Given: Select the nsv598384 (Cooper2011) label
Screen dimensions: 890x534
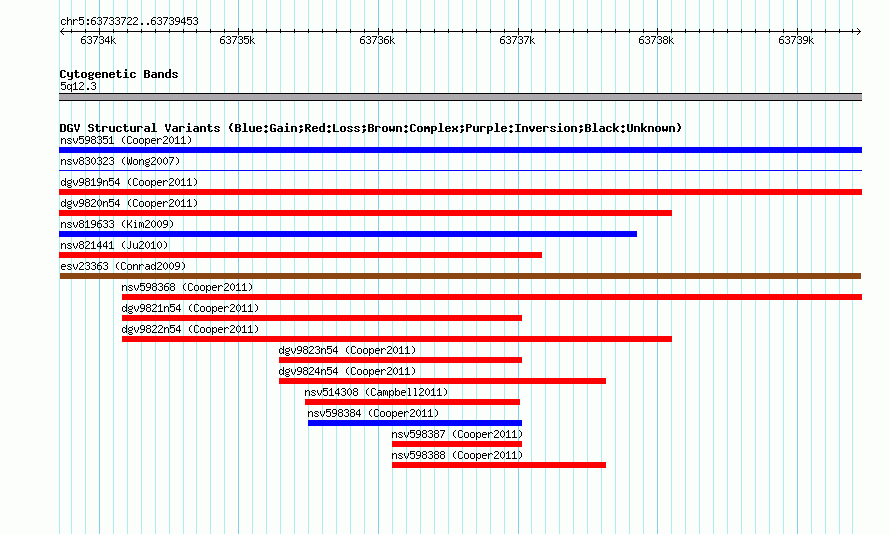Looking at the screenshot, I should (373, 413).
